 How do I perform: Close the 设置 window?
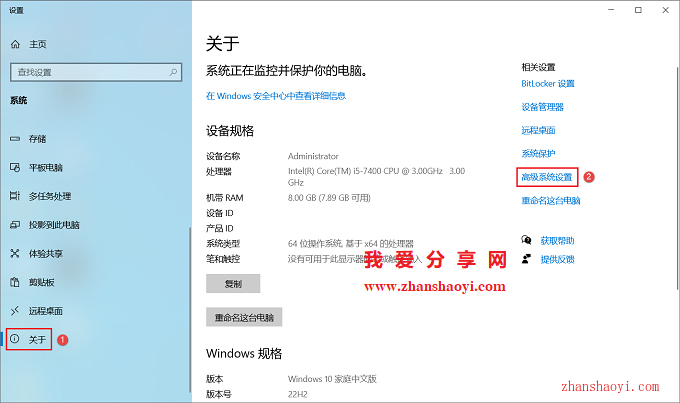tap(666, 10)
